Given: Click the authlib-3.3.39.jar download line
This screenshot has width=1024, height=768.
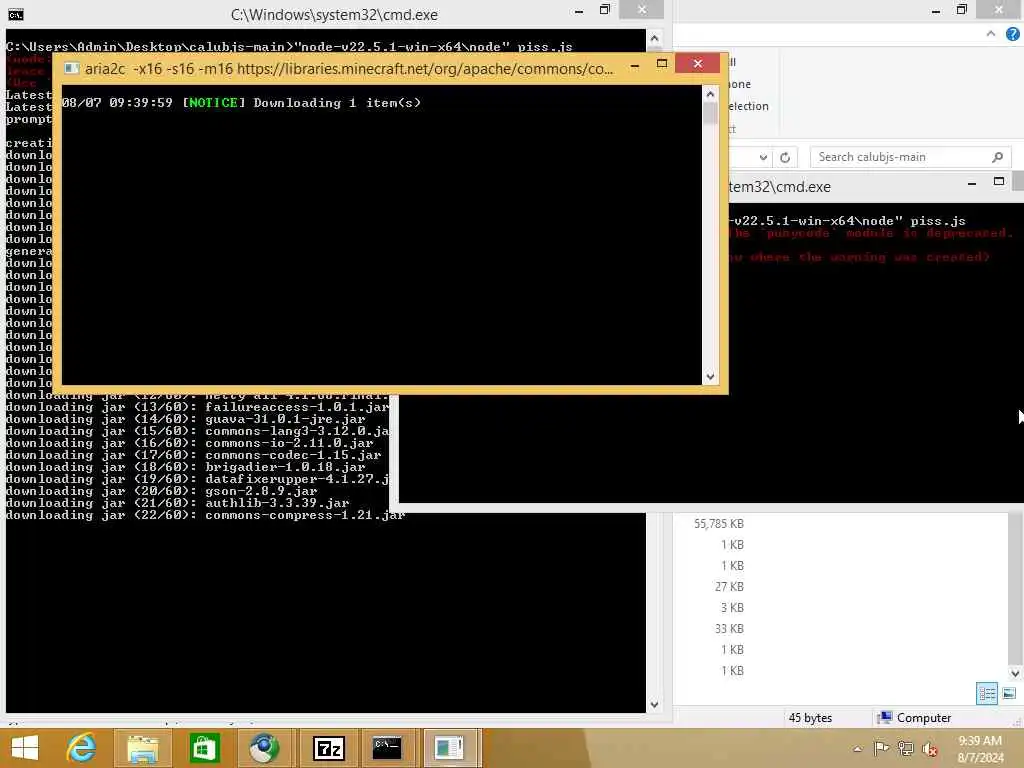Looking at the screenshot, I should point(177,504).
